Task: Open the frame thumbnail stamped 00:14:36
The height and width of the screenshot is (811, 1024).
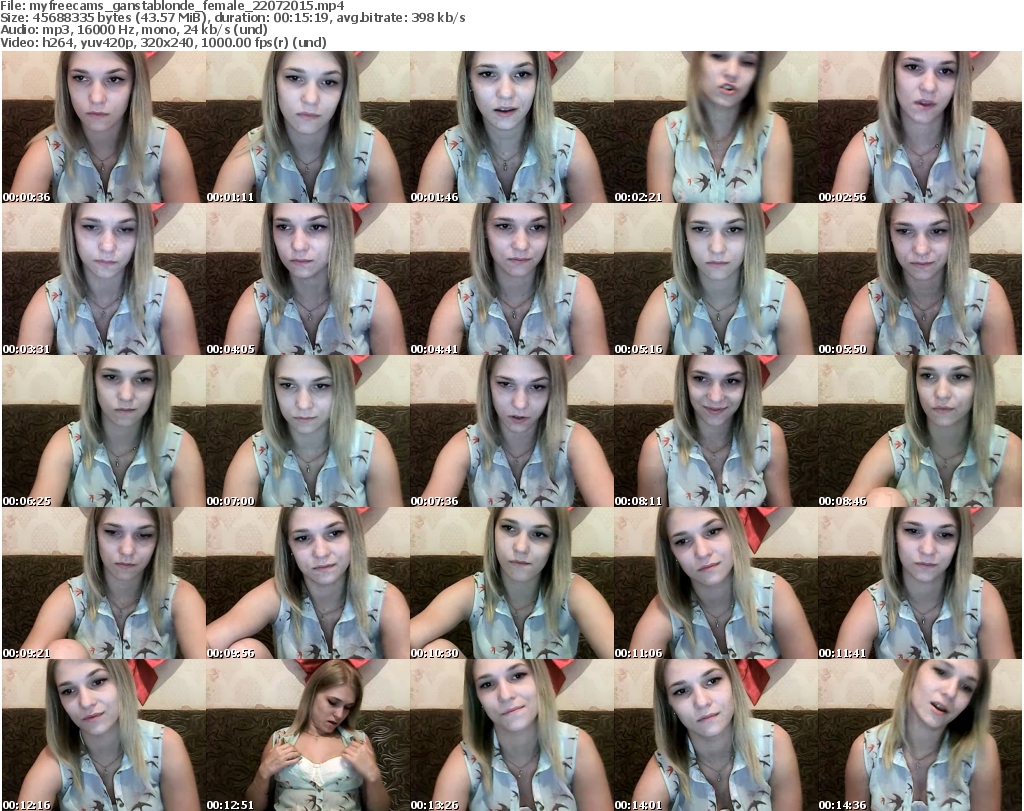Action: [x=920, y=735]
